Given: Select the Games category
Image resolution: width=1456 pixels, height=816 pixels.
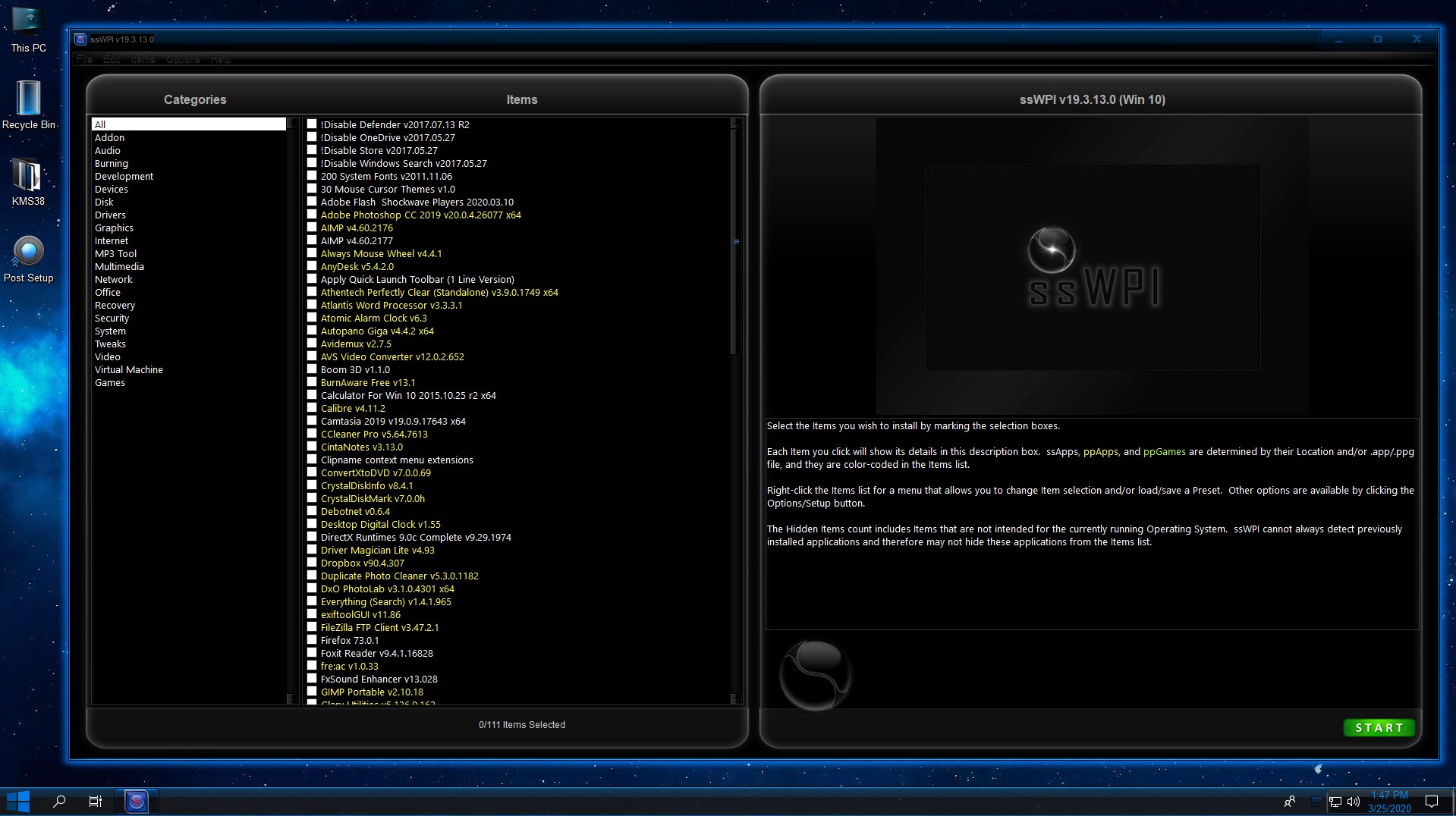Looking at the screenshot, I should (109, 382).
